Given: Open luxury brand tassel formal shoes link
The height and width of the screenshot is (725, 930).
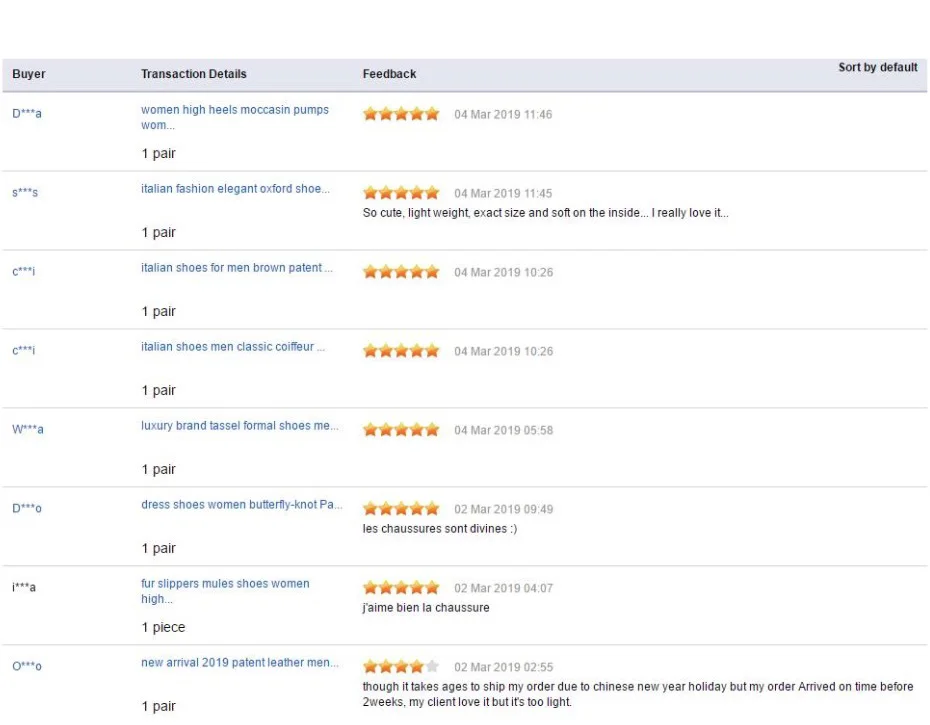Looking at the screenshot, I should pyautogui.click(x=240, y=425).
